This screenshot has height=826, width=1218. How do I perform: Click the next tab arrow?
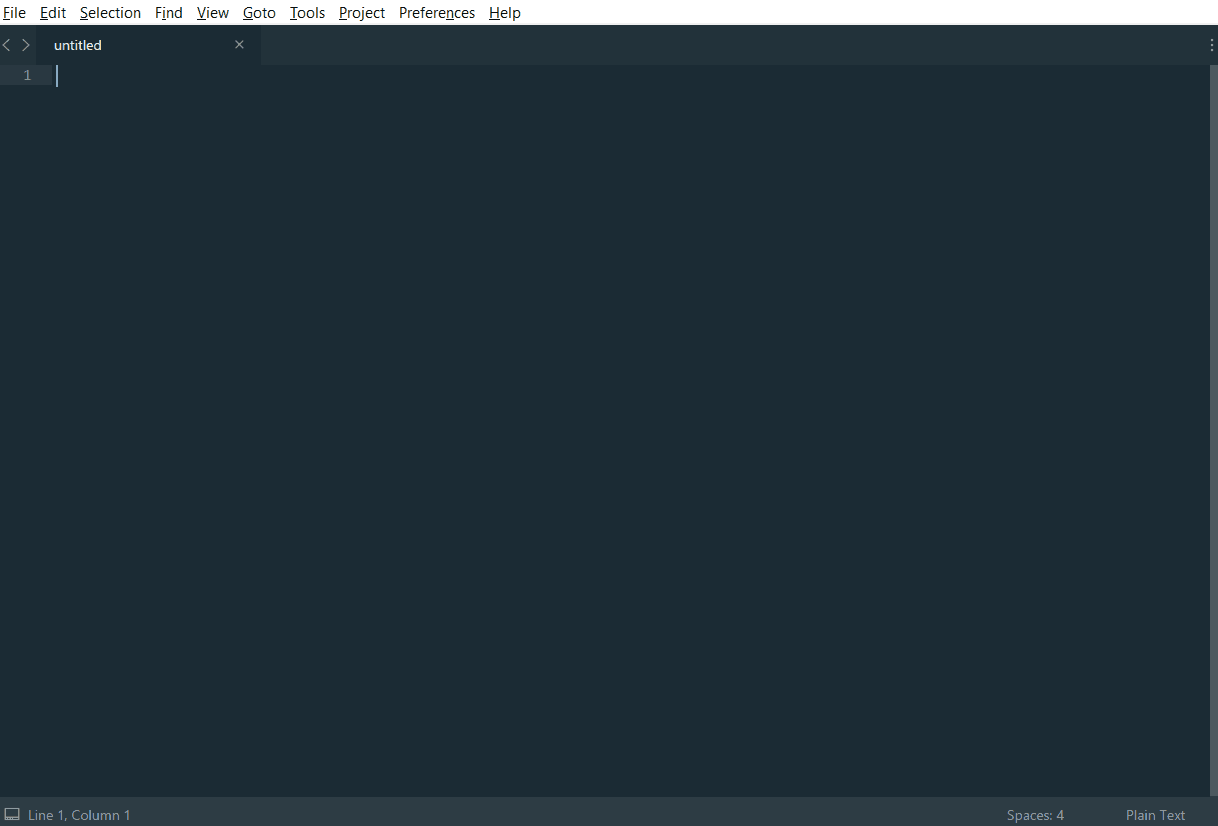[x=26, y=45]
